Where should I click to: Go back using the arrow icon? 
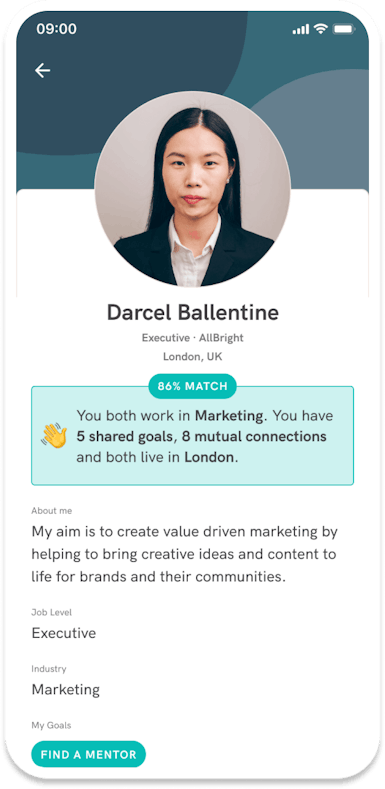tap(42, 70)
